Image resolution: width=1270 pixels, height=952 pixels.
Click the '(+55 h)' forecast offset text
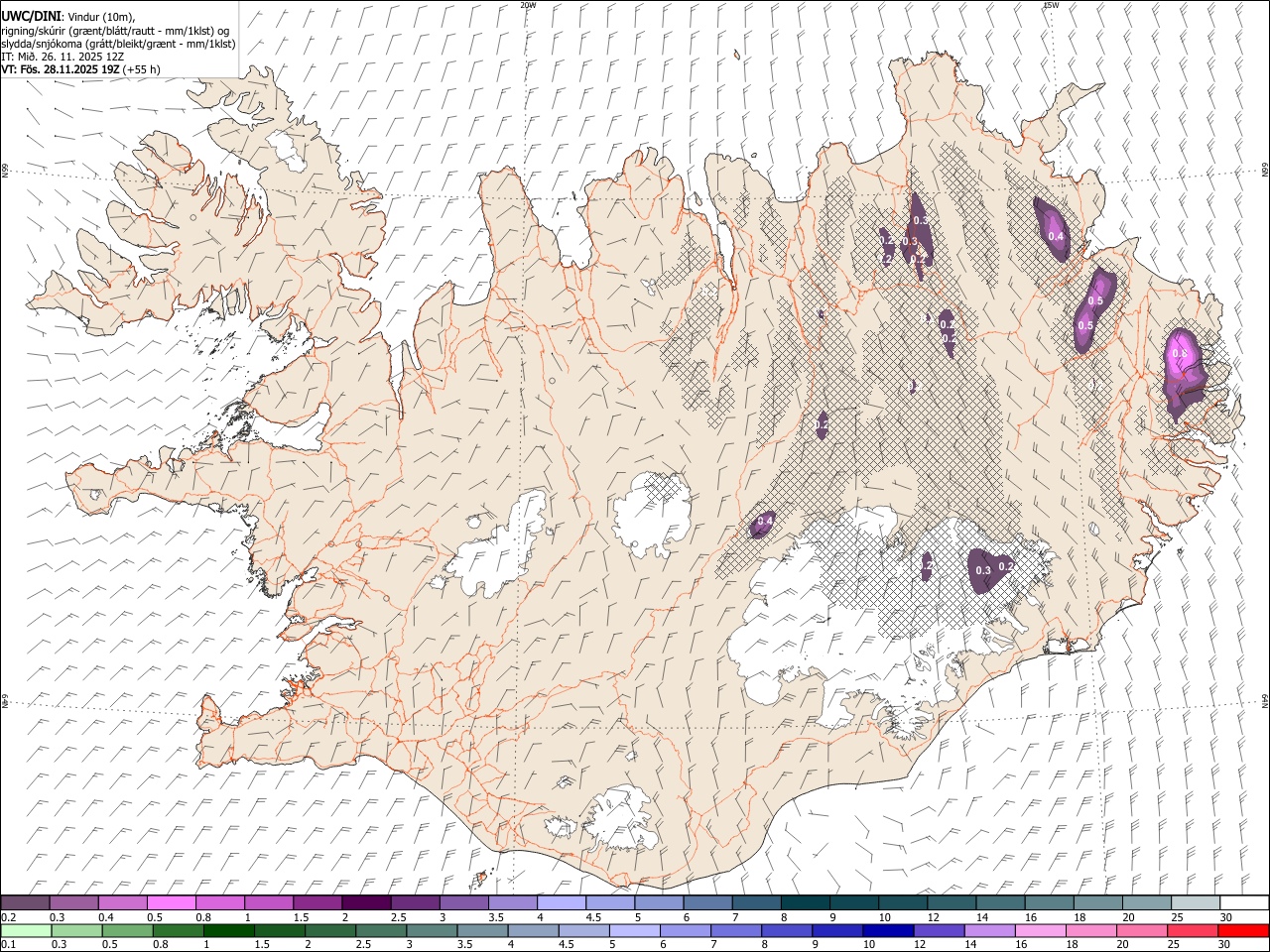(142, 69)
